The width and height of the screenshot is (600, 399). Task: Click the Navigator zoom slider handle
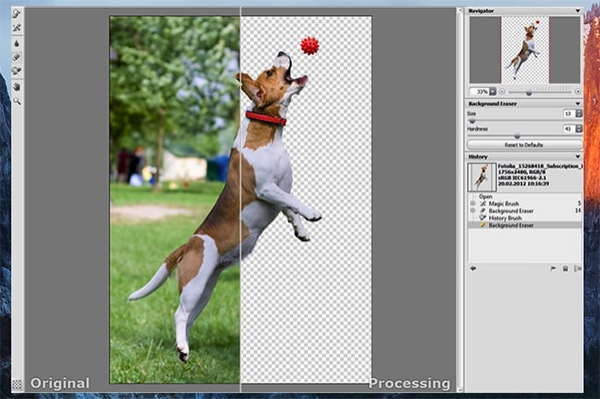(x=529, y=93)
